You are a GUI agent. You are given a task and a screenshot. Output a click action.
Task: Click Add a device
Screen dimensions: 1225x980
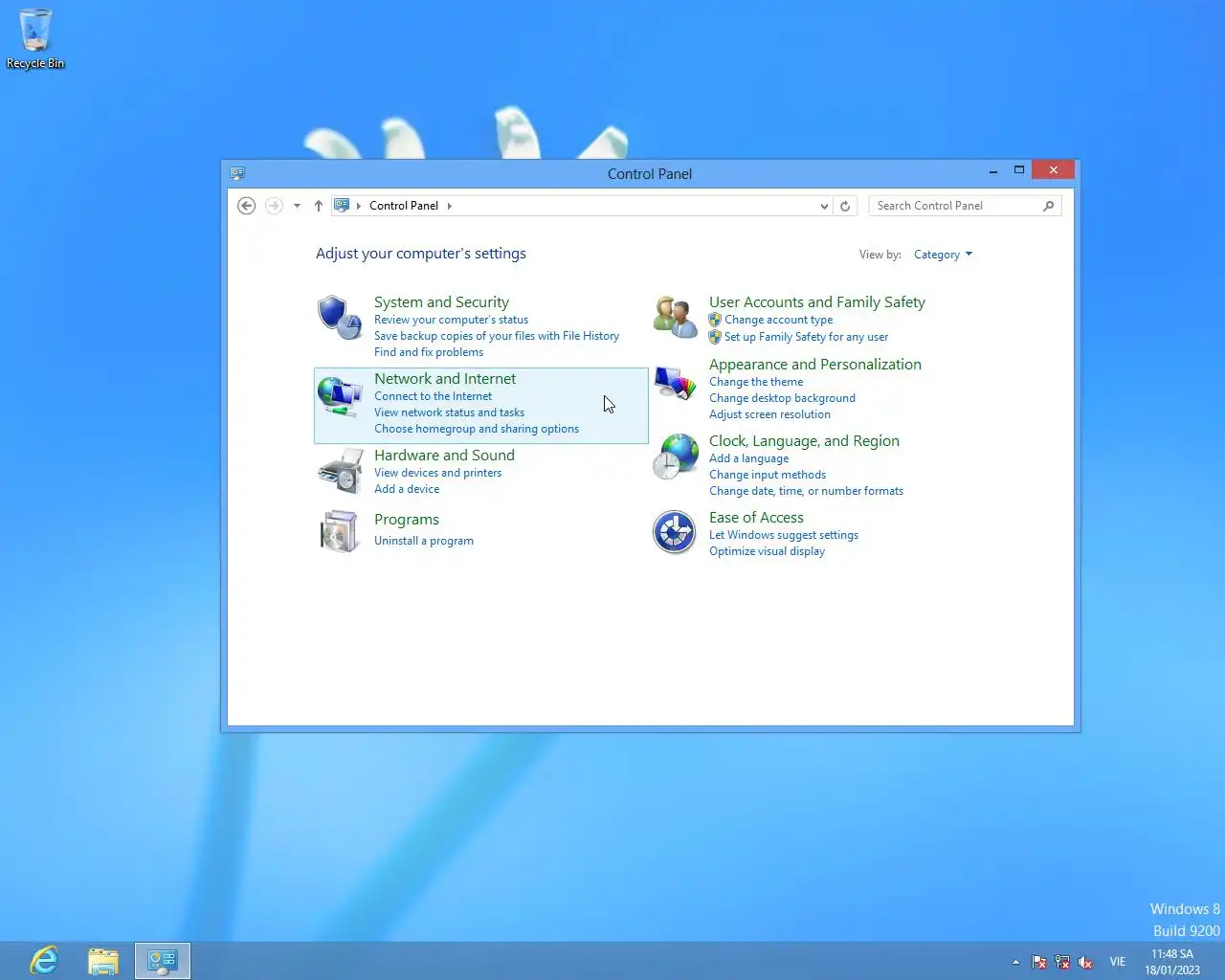(407, 489)
